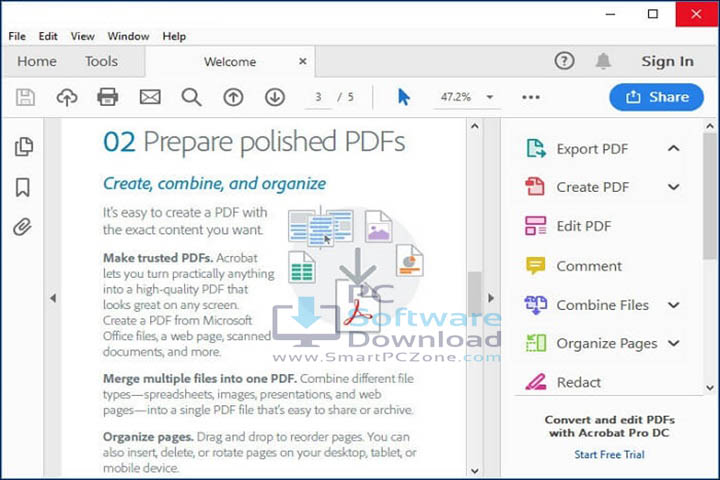Select the Create PDF tool icon
This screenshot has height=480, width=720.
coord(535,186)
